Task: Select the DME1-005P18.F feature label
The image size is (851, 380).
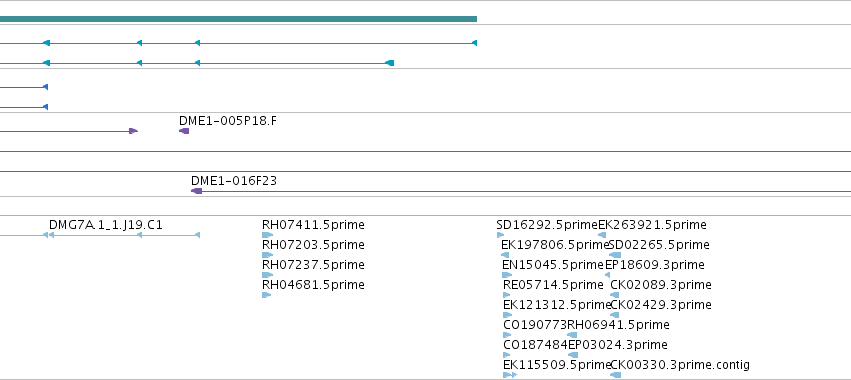Action: pyautogui.click(x=227, y=121)
